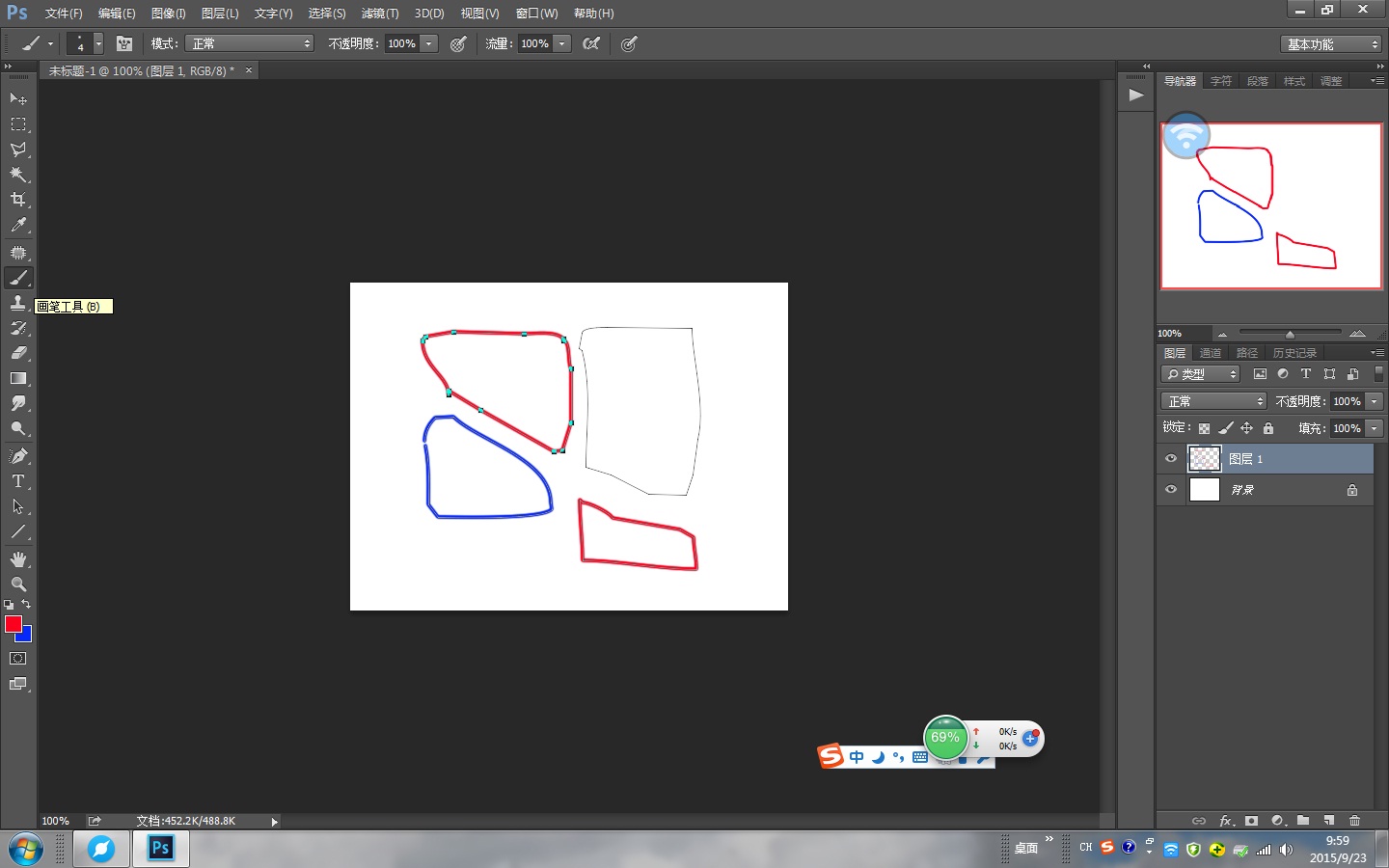Reset to default foreground and background colors
The image size is (1389, 868).
point(9,605)
